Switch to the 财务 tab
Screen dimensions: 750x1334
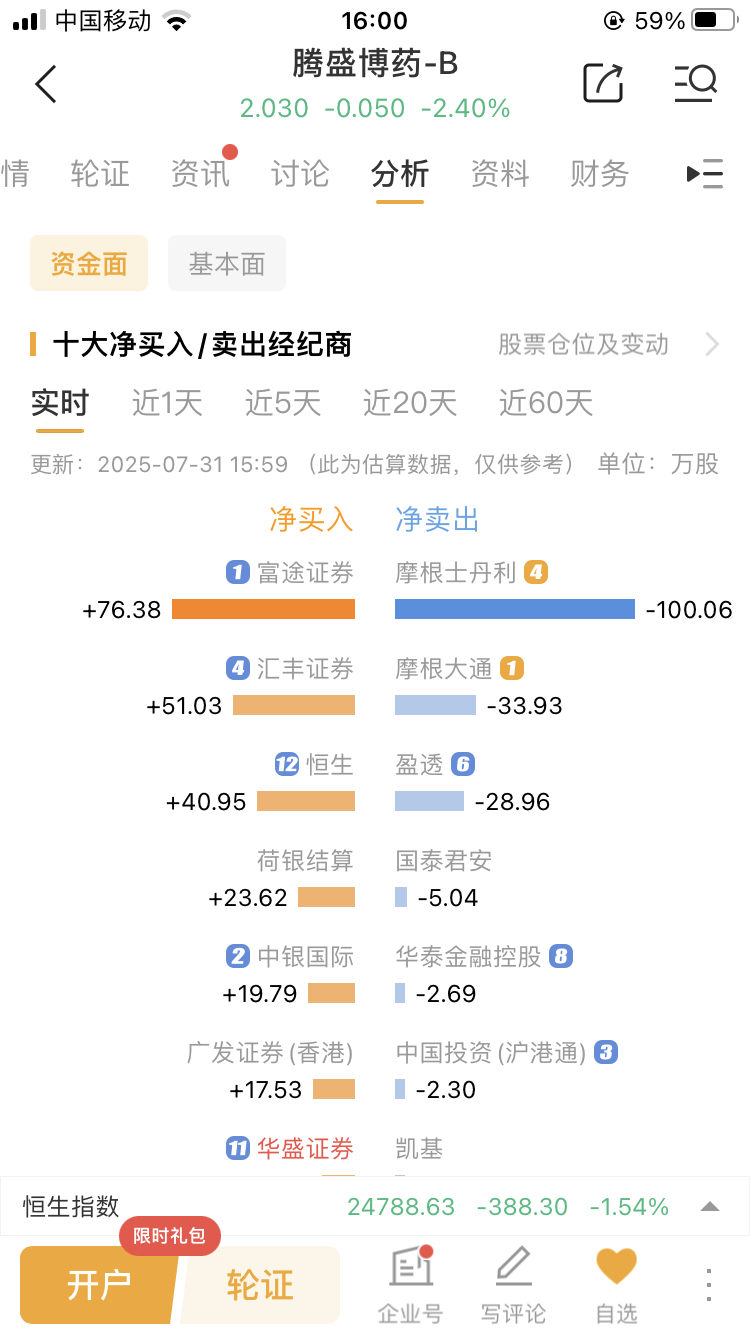coord(599,174)
